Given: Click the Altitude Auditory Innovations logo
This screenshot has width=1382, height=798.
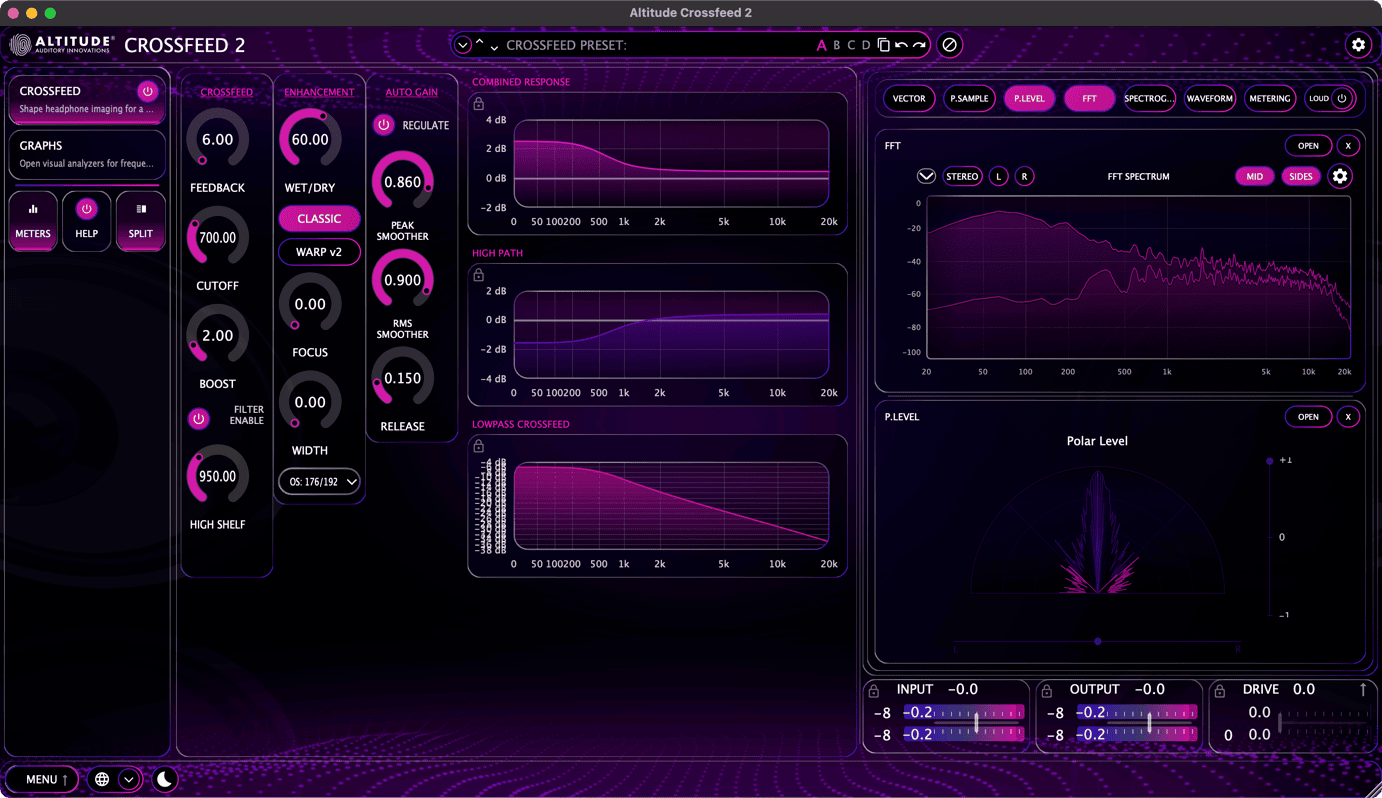Looking at the screenshot, I should [x=63, y=45].
